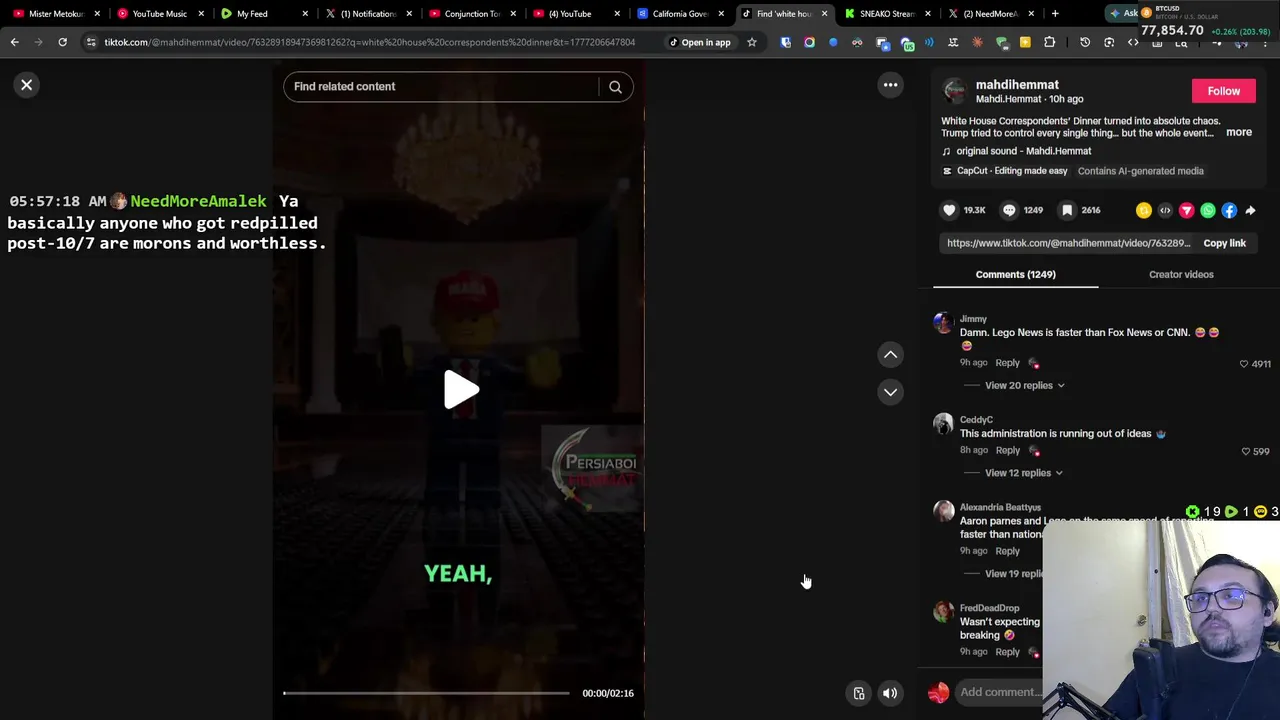Open Jimmy's profile avatar
1280x720 pixels.
(x=943, y=323)
